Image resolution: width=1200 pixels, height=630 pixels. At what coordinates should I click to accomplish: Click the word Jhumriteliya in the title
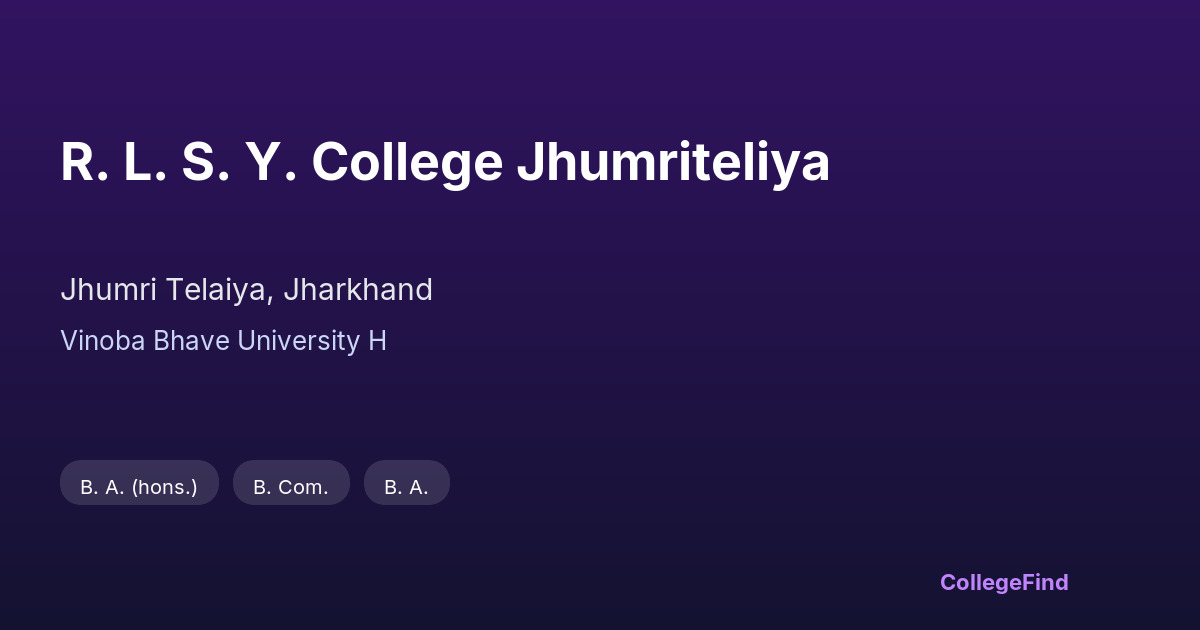(673, 162)
